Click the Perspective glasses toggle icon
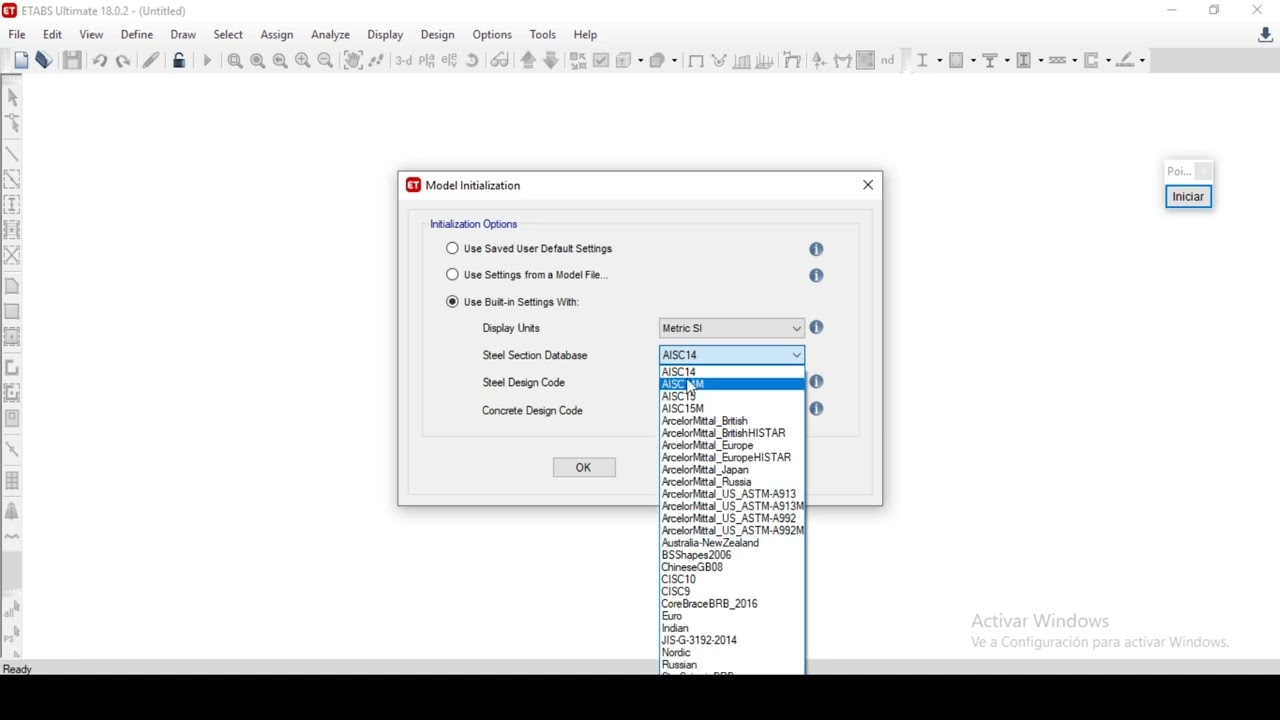The image size is (1280, 720). (500, 61)
